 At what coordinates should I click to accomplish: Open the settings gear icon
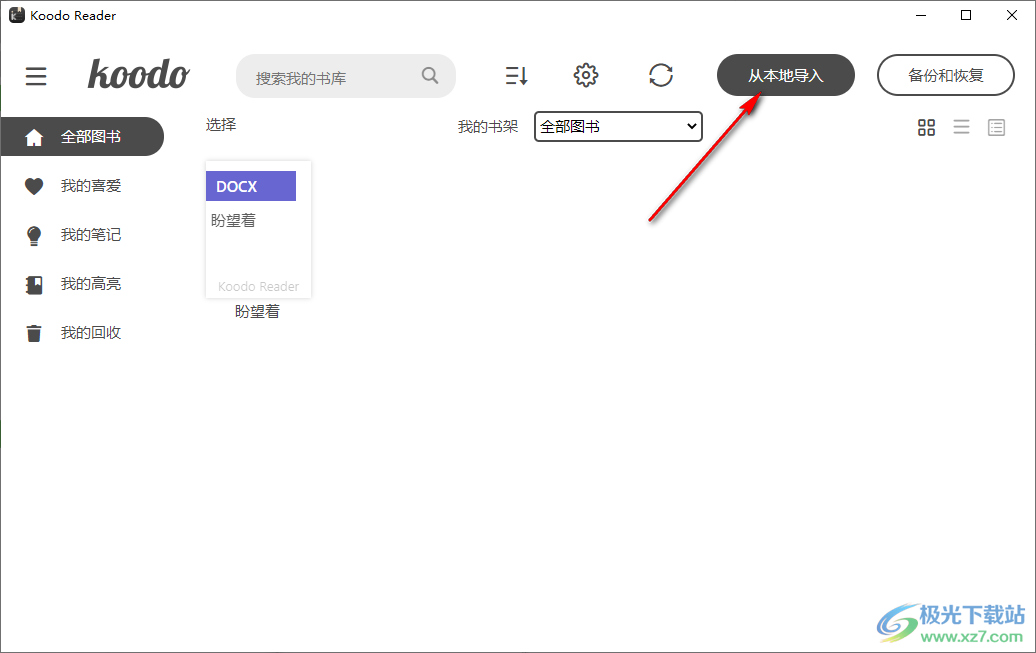pos(585,75)
